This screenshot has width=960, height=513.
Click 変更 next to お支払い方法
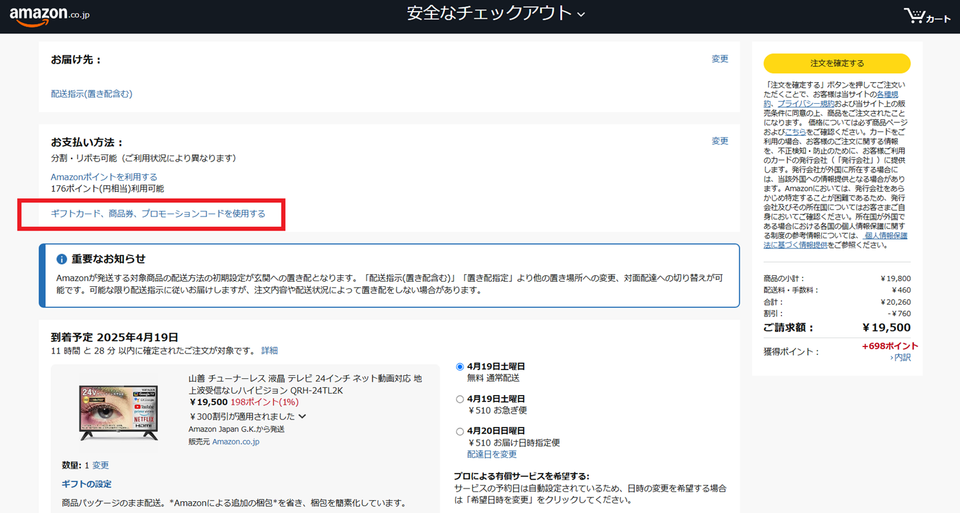tap(719, 141)
